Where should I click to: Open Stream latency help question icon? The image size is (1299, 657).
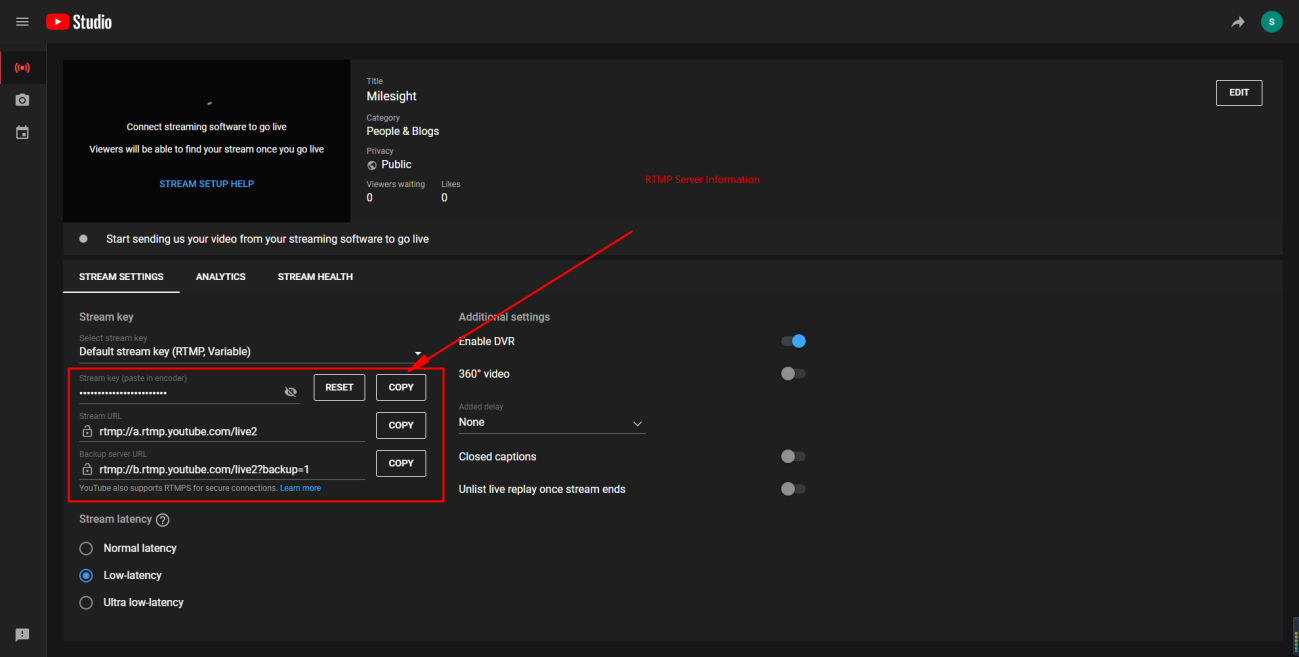[x=163, y=520]
